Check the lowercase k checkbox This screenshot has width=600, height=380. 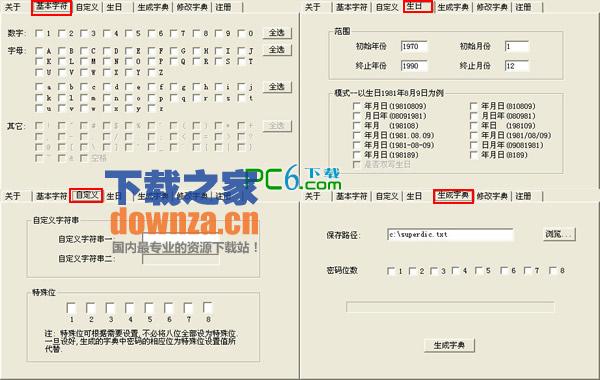click(39, 98)
